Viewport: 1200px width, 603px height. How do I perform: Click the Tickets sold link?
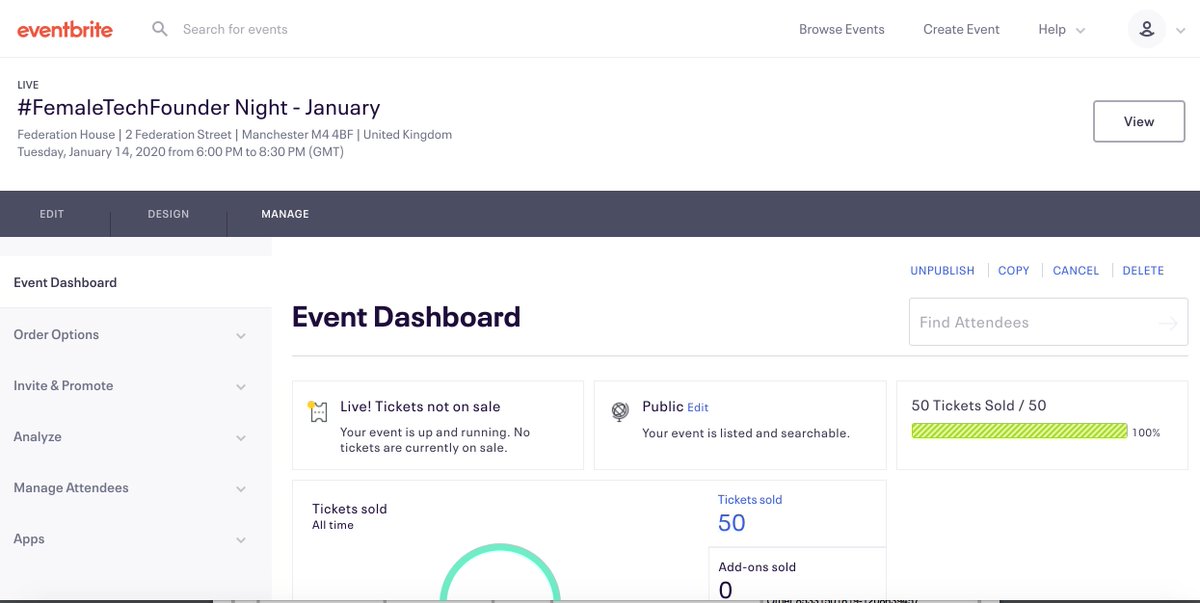click(x=750, y=499)
